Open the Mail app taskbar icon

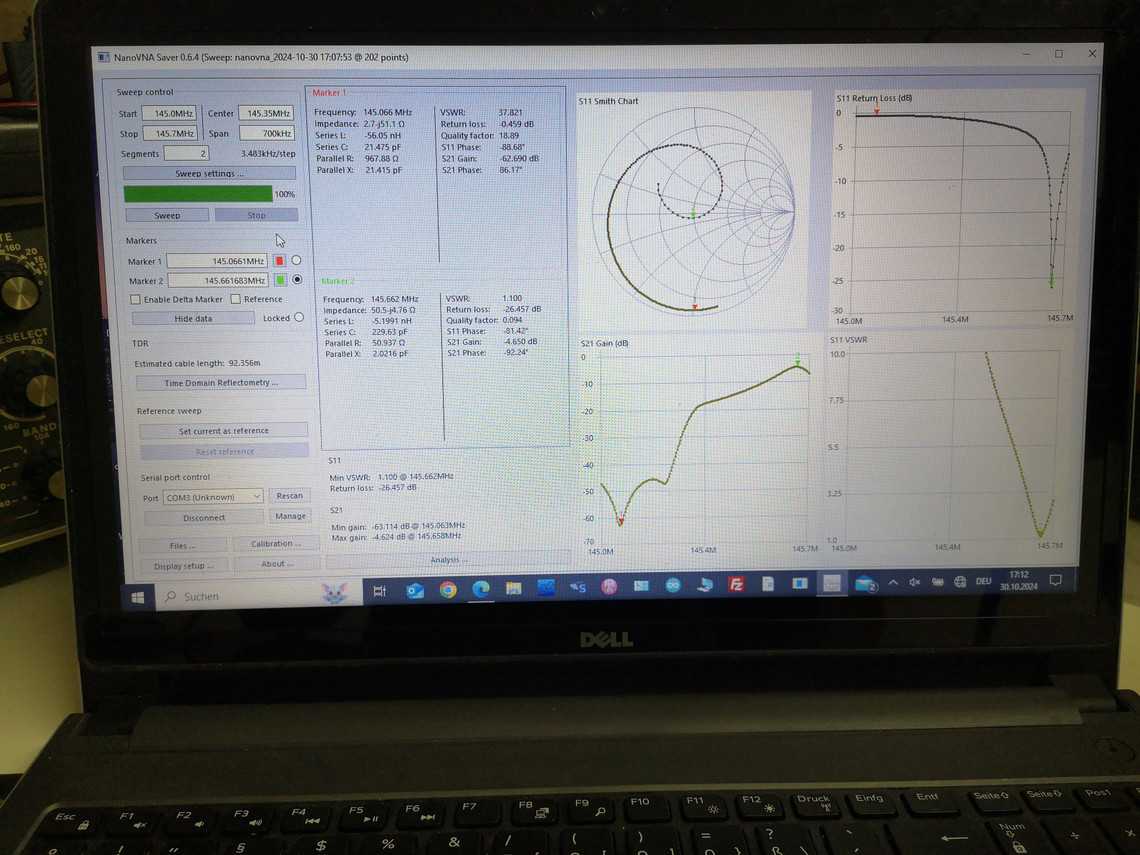865,583
